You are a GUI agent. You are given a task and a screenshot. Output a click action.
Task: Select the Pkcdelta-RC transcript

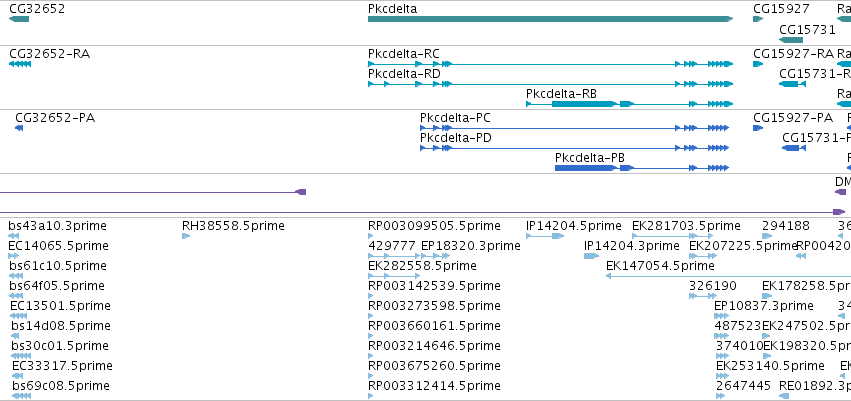[550, 64]
